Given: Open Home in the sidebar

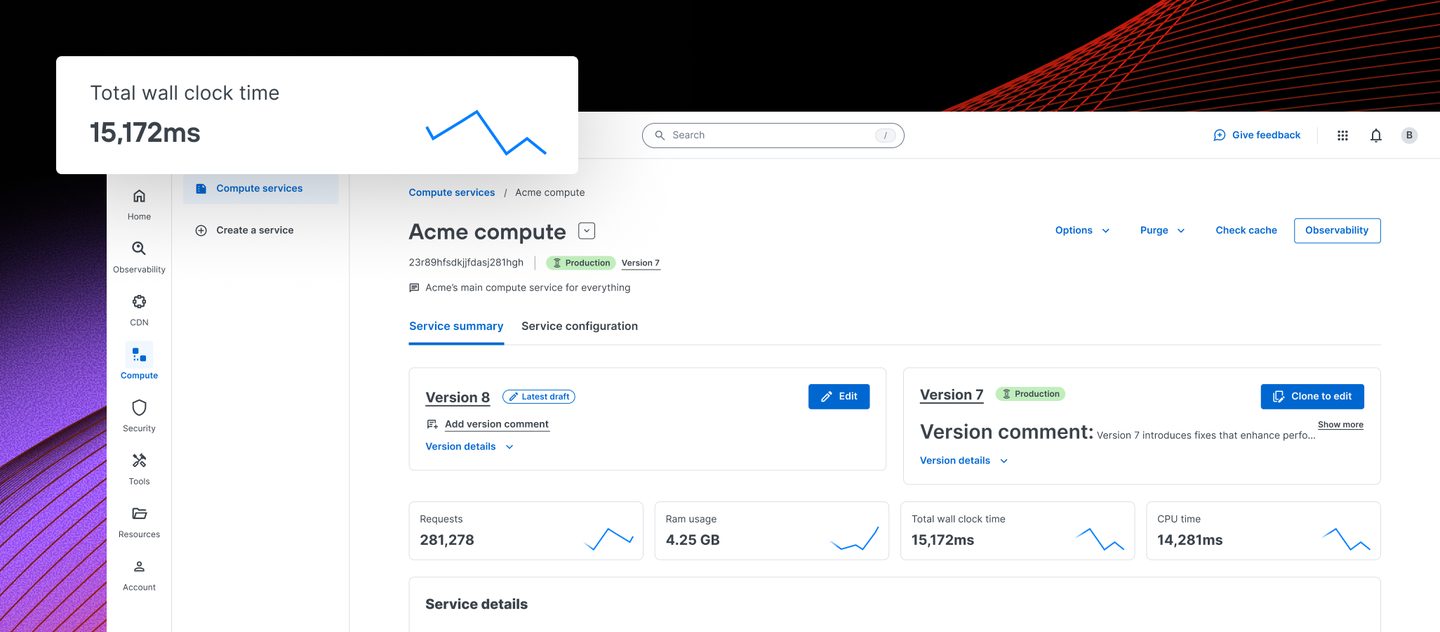Looking at the screenshot, I should pos(139,204).
